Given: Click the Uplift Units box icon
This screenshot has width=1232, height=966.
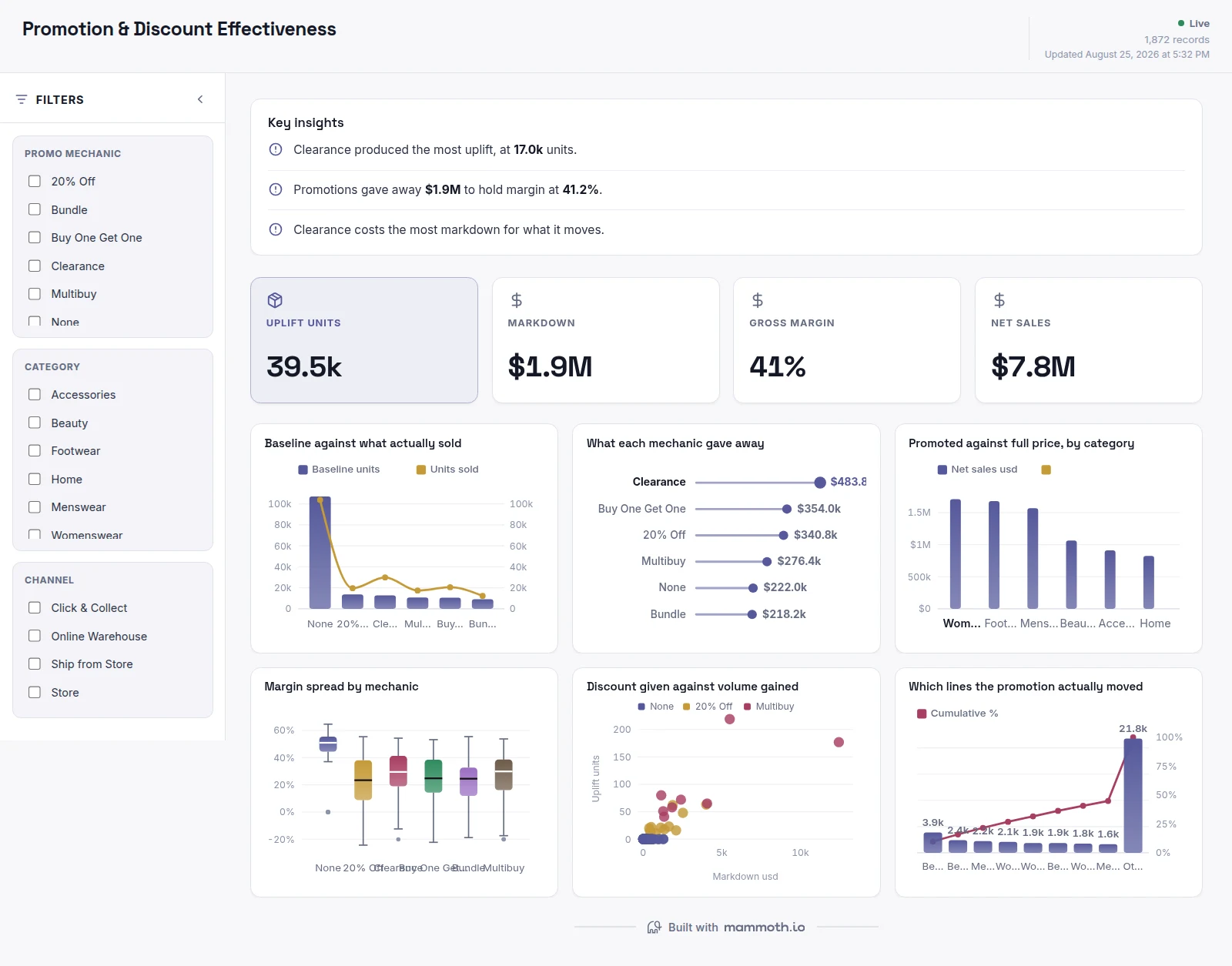Looking at the screenshot, I should click(275, 300).
